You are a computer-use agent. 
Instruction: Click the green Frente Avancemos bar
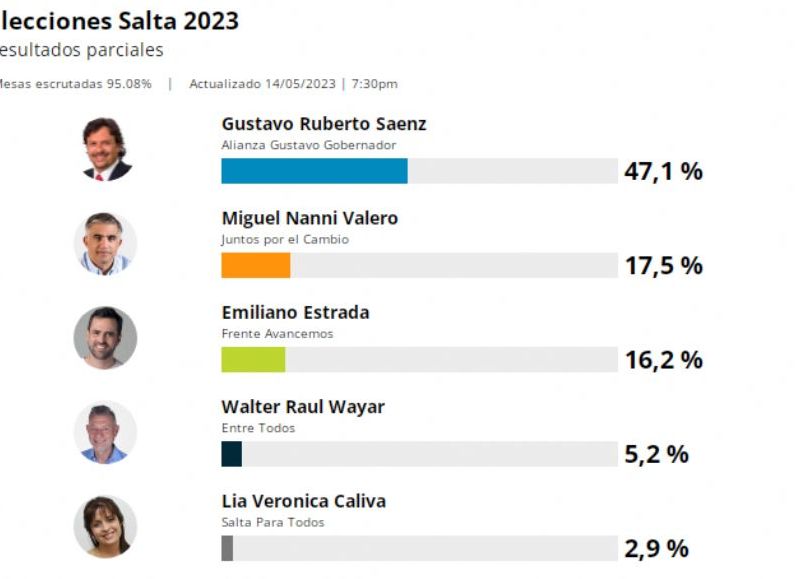pos(253,360)
